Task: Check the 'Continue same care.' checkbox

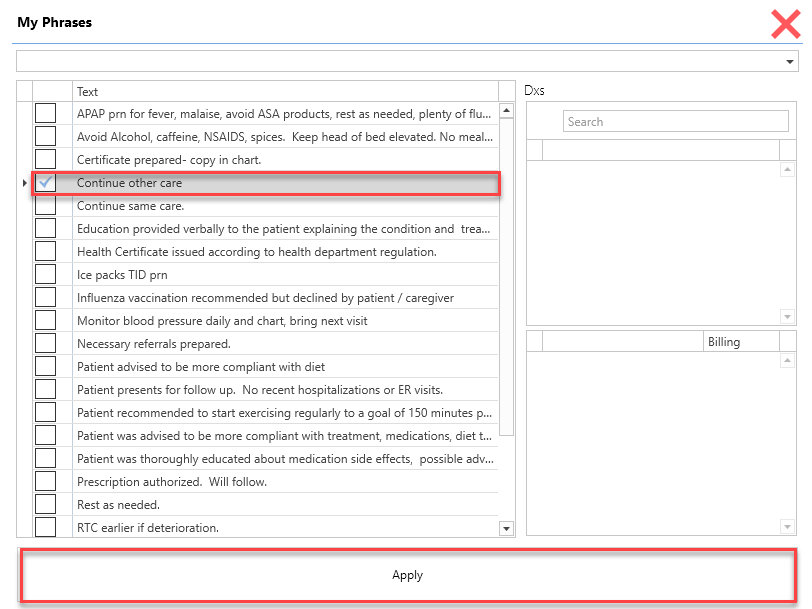Action: pyautogui.click(x=46, y=206)
